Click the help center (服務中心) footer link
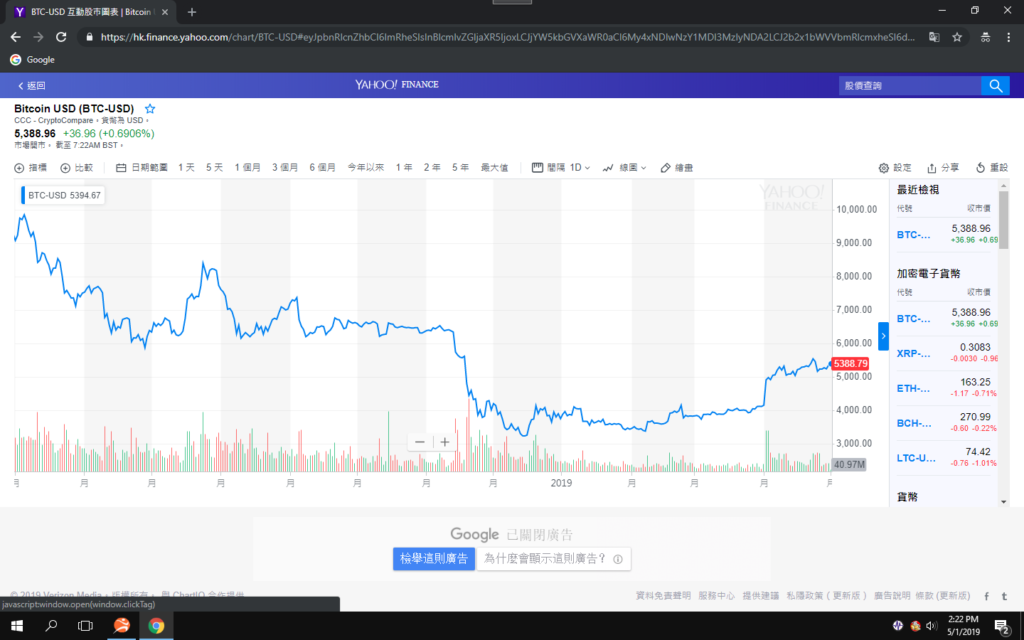 tap(716, 596)
